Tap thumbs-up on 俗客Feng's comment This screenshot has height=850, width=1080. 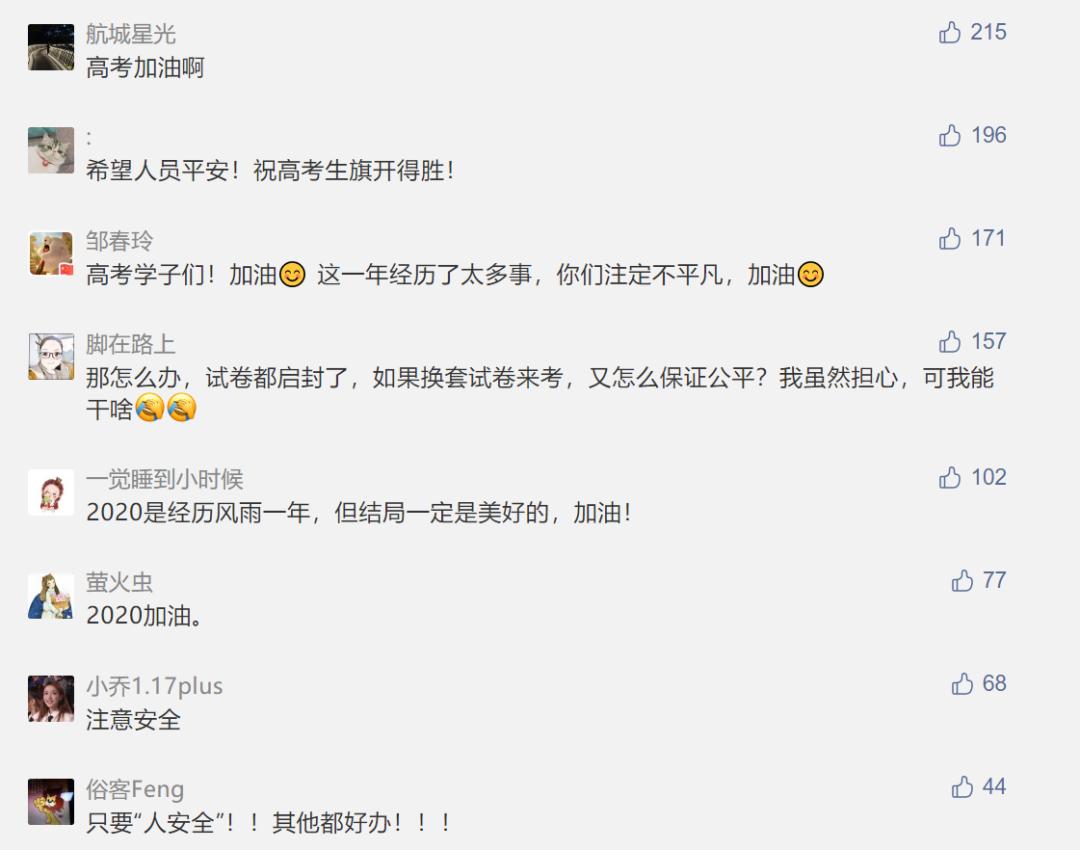coord(962,787)
